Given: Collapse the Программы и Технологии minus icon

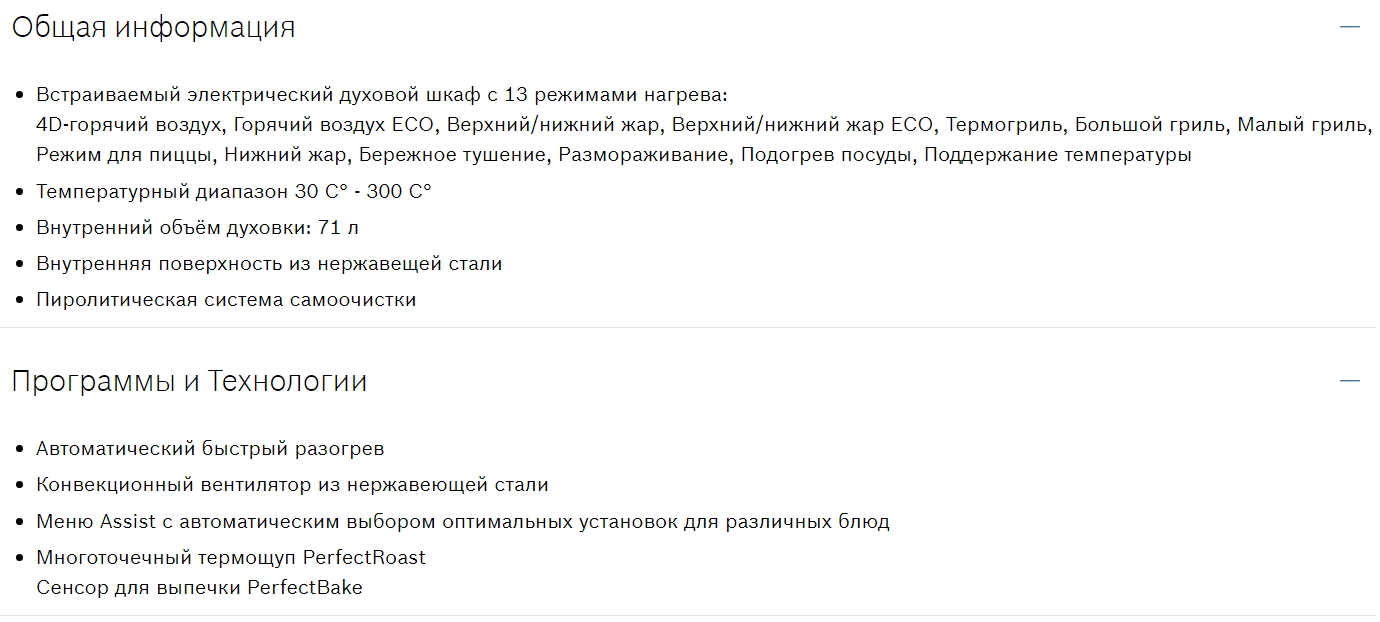Looking at the screenshot, I should 1350,381.
